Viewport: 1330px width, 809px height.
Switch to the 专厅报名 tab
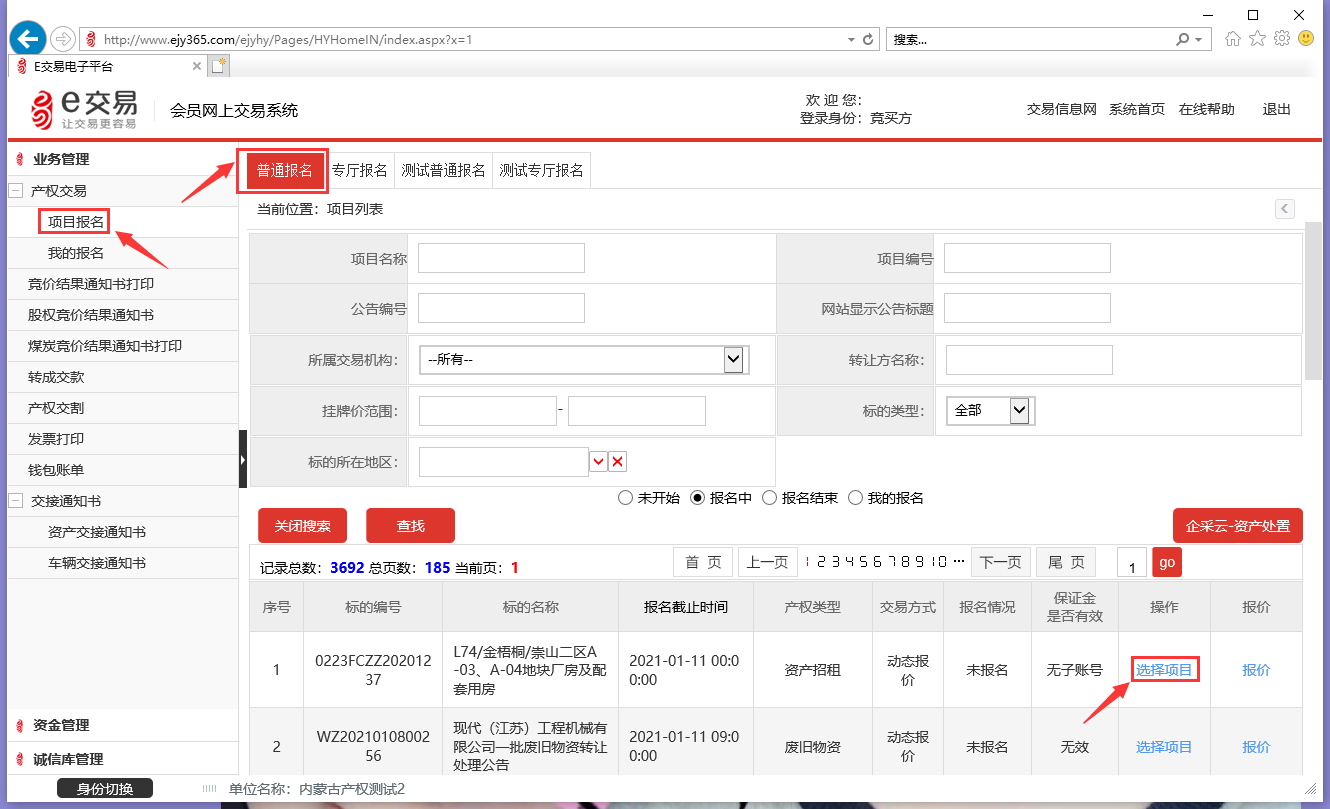[360, 170]
